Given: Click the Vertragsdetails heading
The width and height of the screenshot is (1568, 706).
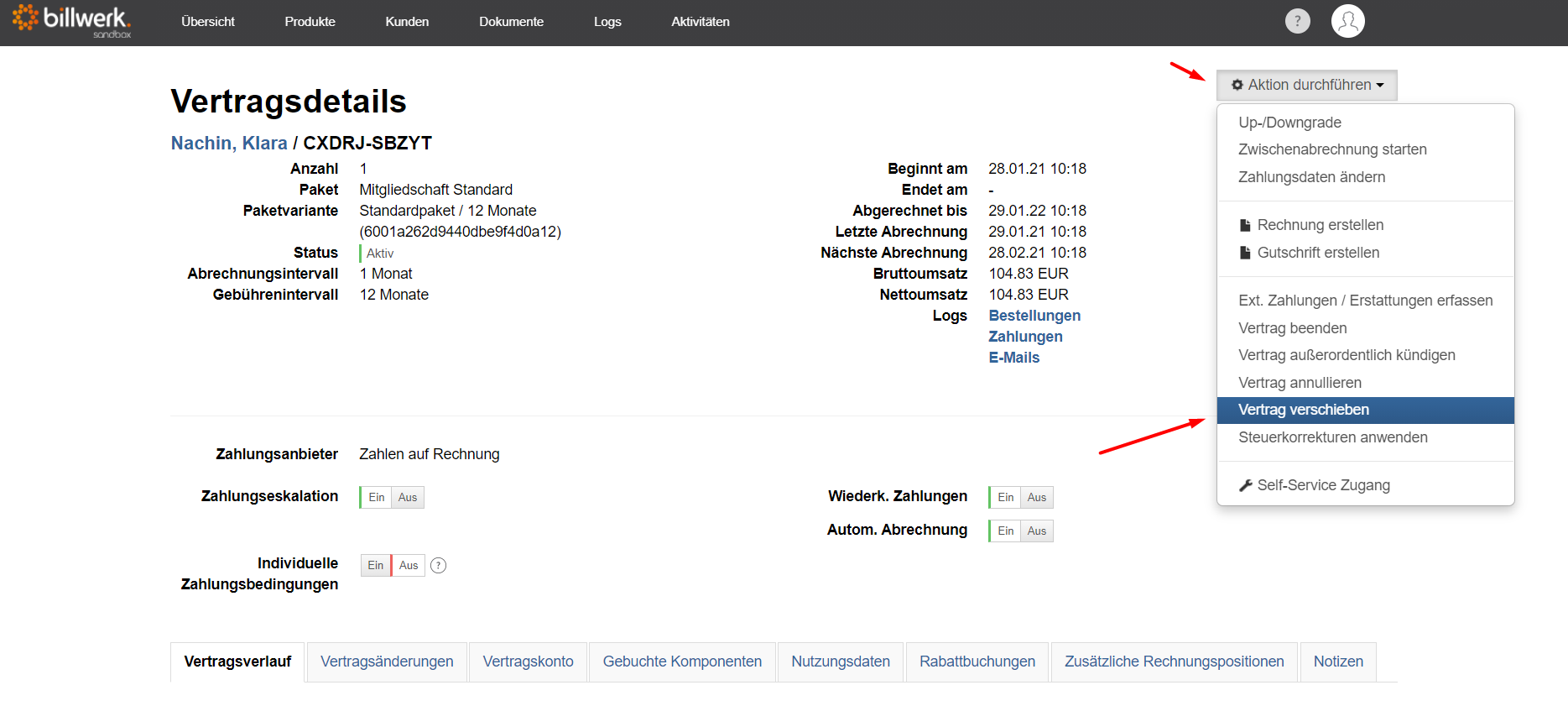Looking at the screenshot, I should pyautogui.click(x=289, y=102).
